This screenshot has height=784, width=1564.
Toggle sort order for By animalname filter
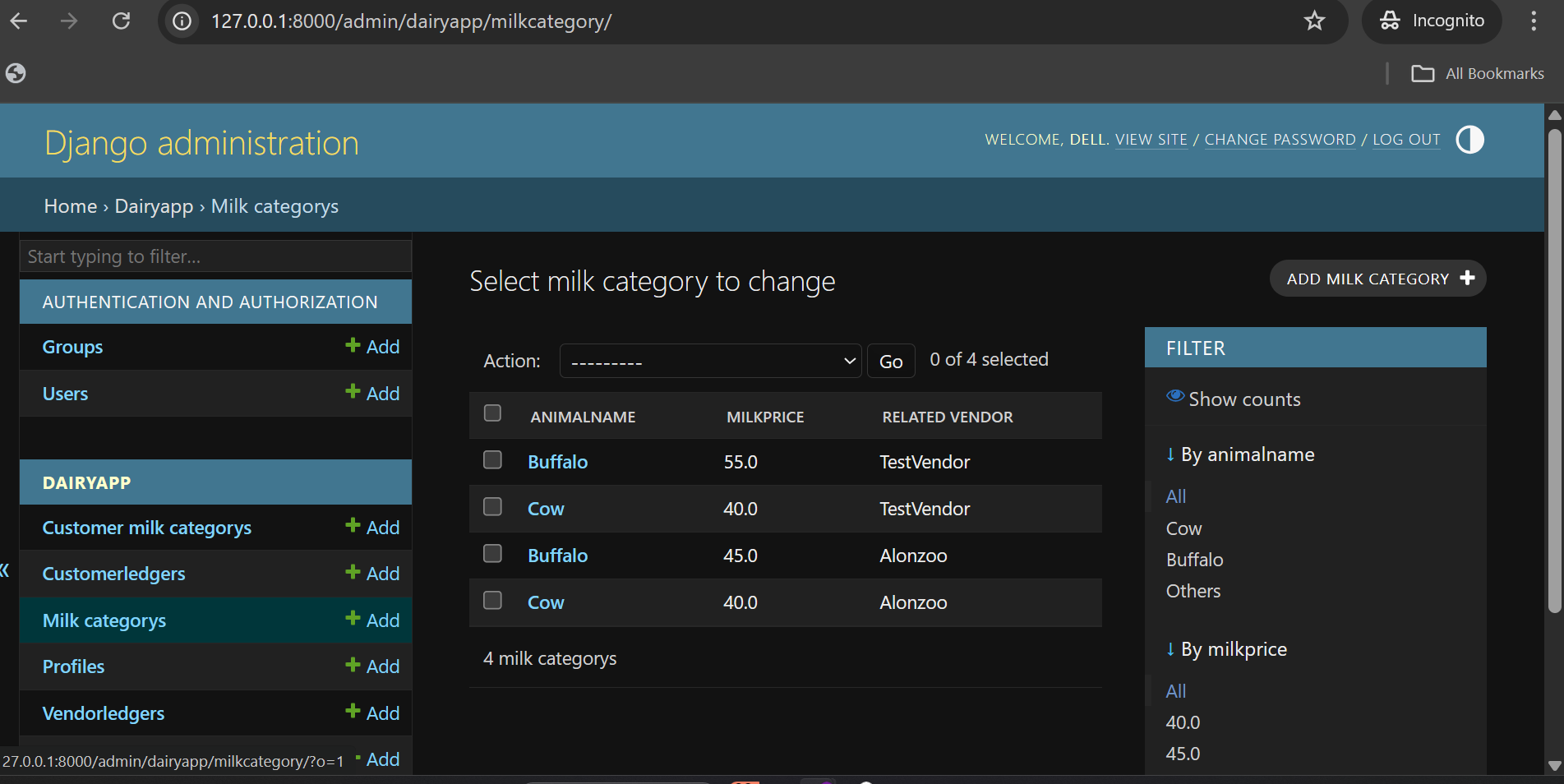(x=1170, y=454)
